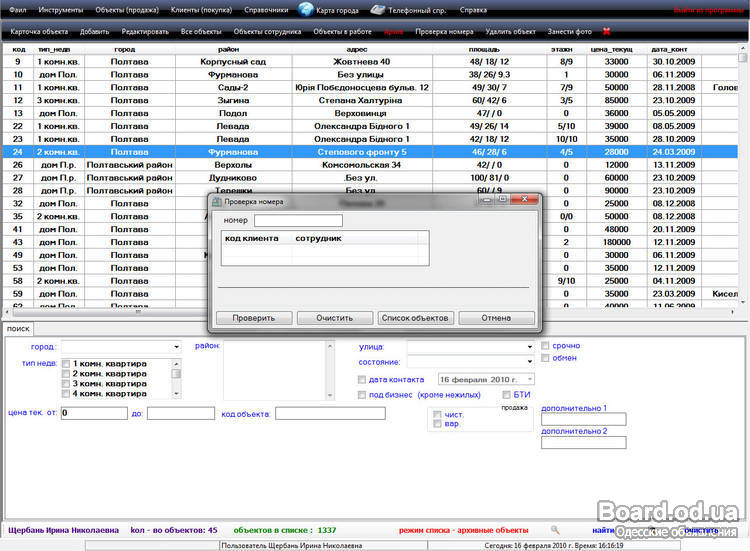Click the тип недв list scrollbar
Screen dimensions: 750x551
click(177, 380)
